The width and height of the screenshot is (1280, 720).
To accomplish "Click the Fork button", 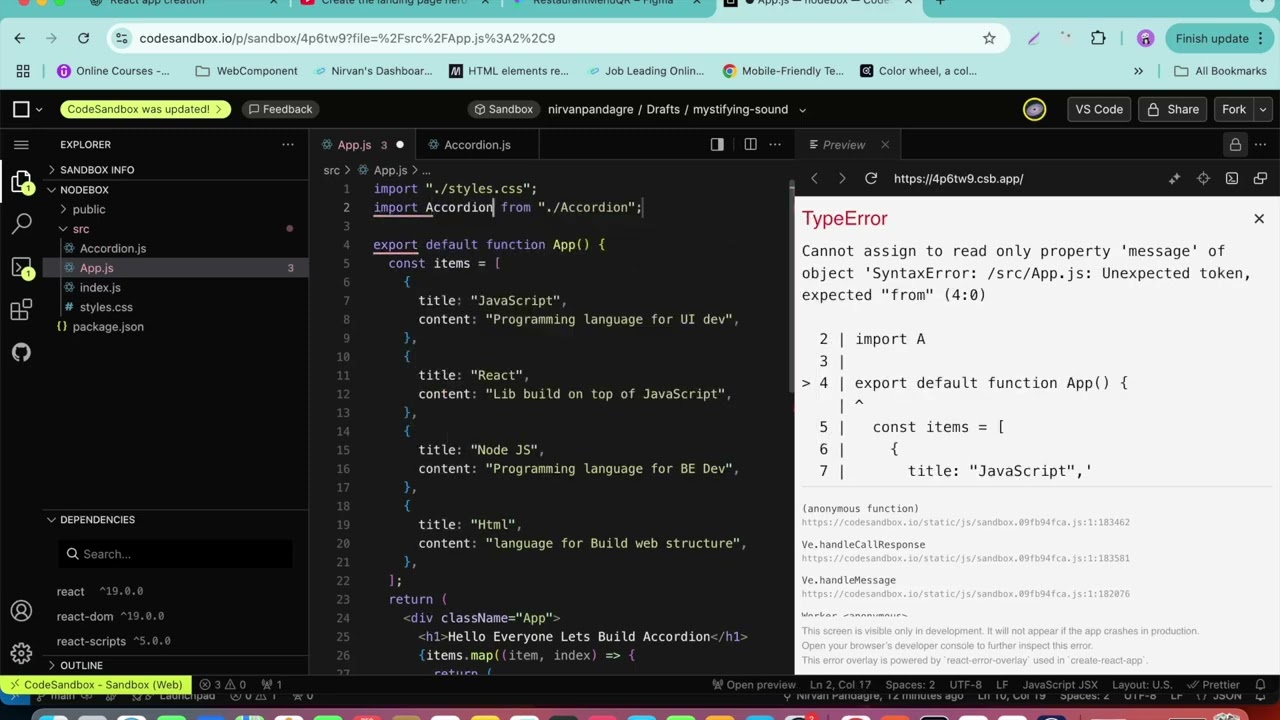I will click(1234, 109).
